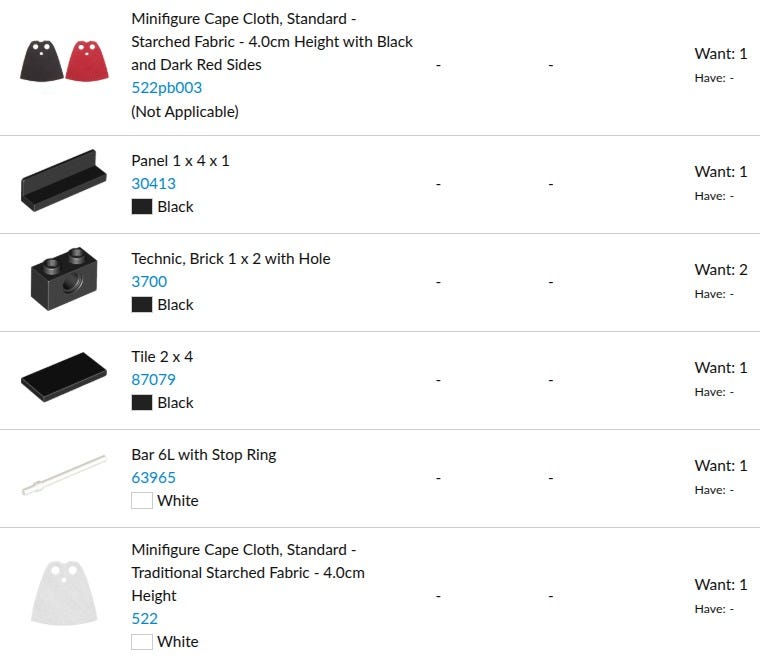The image size is (760, 665).
Task: Click the 63965 part number link
Action: click(154, 478)
